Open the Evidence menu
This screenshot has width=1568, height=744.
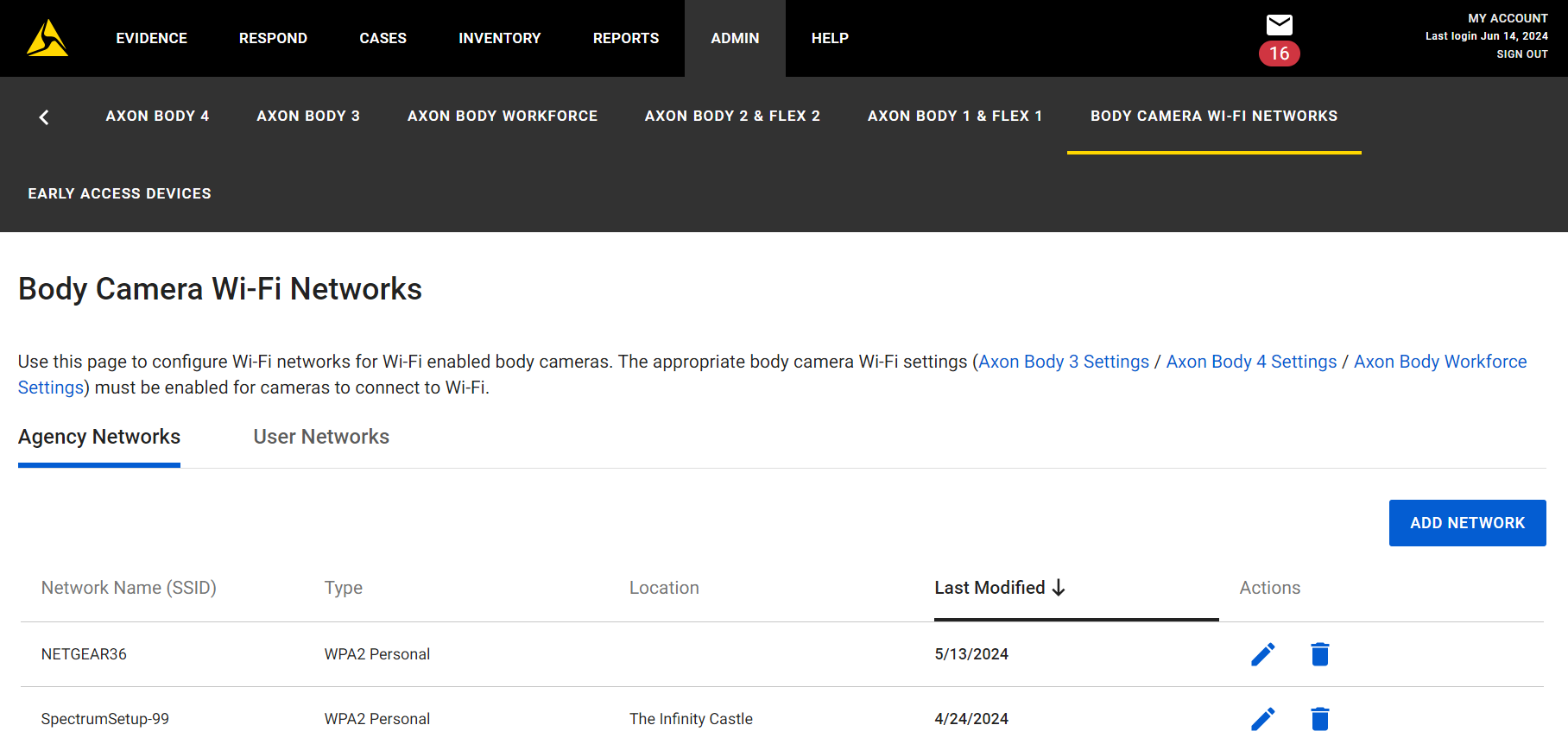pyautogui.click(x=151, y=38)
